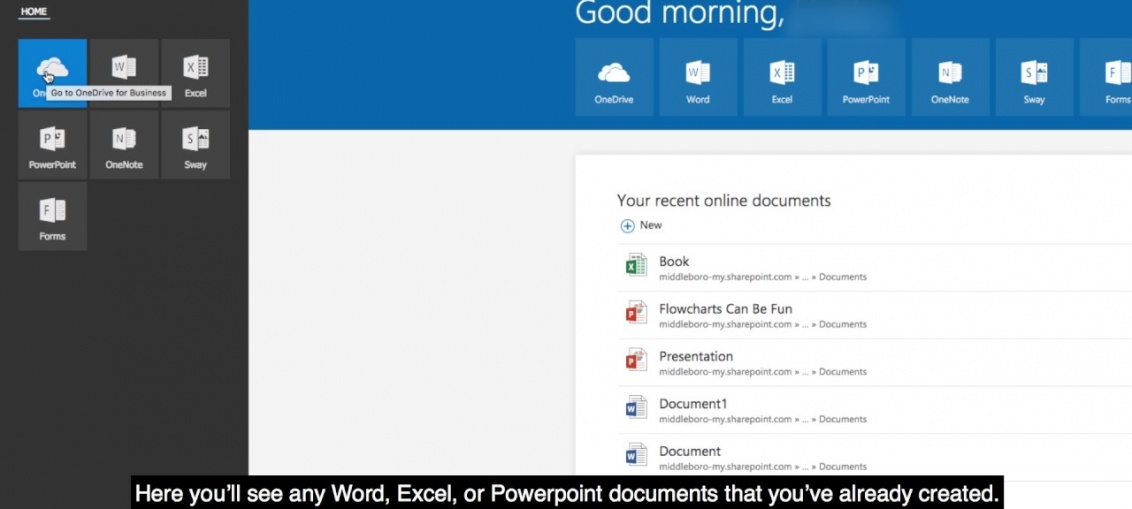Click the Your recent online documents heading
This screenshot has width=1132, height=509.
pyautogui.click(x=723, y=201)
